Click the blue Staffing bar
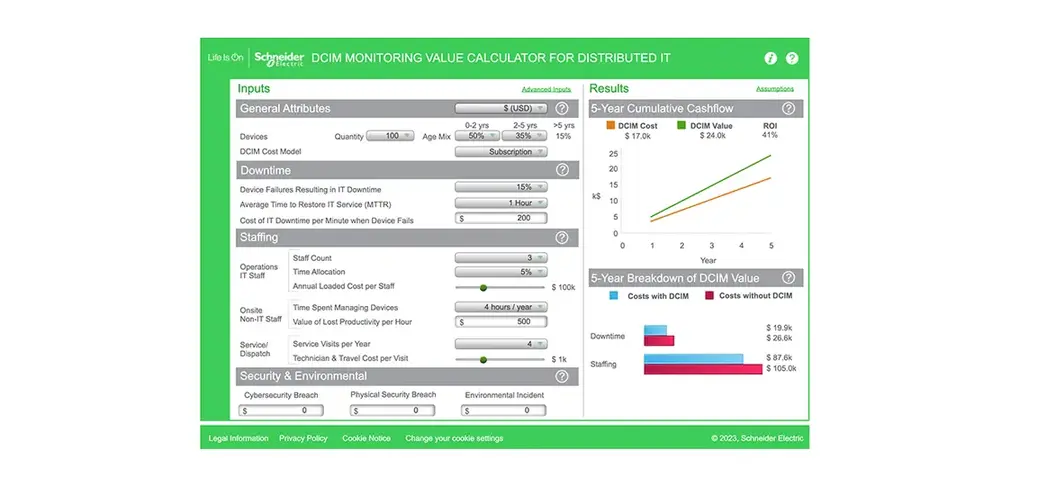This screenshot has height=486, width=1038. pyautogui.click(x=693, y=359)
